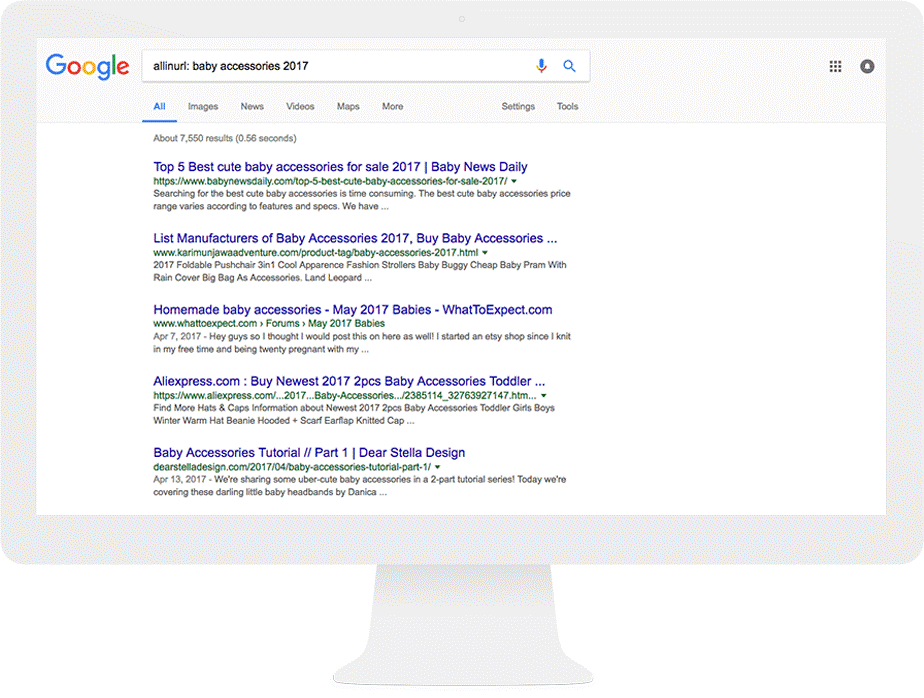Switch to the News tab
The image size is (924, 698).
[252, 107]
